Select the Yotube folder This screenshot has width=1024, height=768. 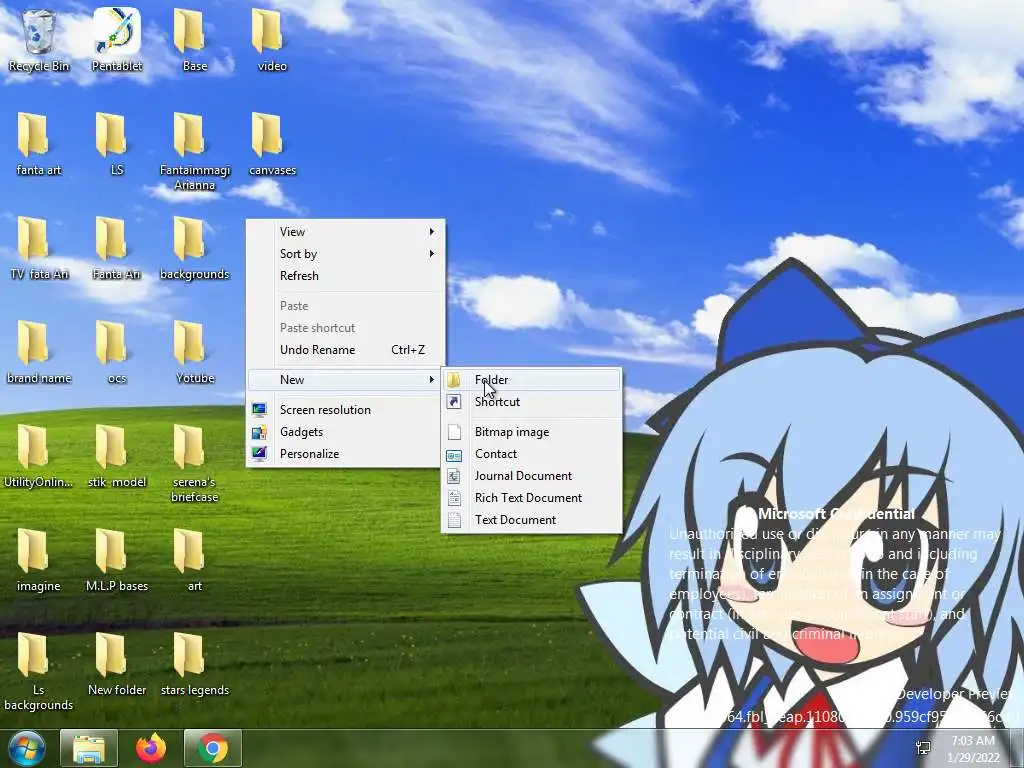[195, 352]
